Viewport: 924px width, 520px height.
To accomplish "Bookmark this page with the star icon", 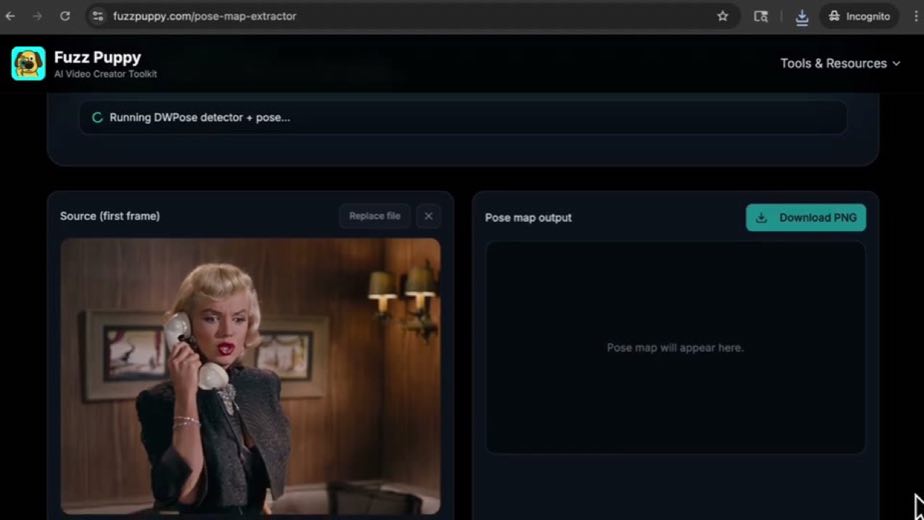I will (x=722, y=17).
